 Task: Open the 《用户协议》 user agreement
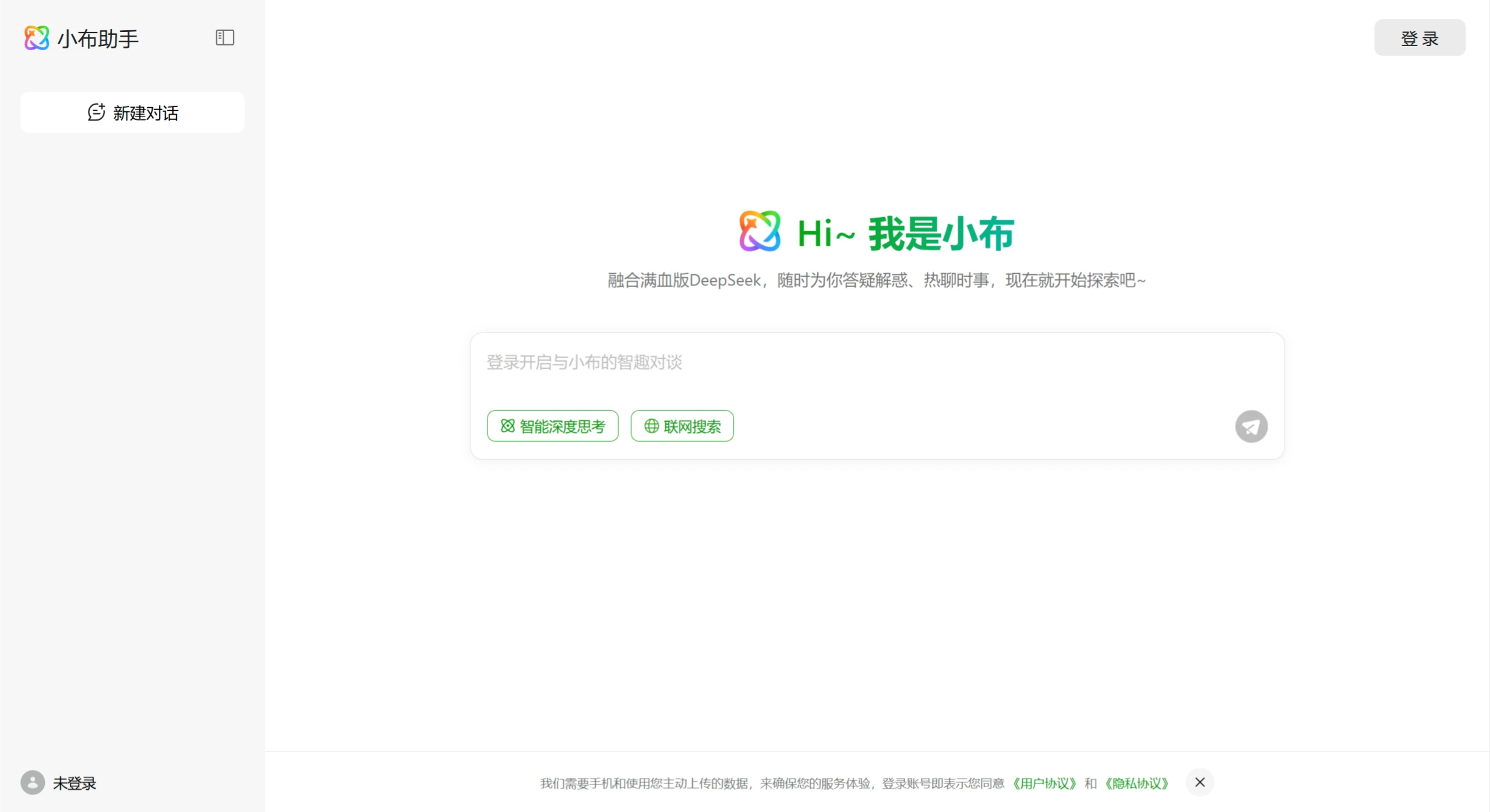pos(1044,782)
